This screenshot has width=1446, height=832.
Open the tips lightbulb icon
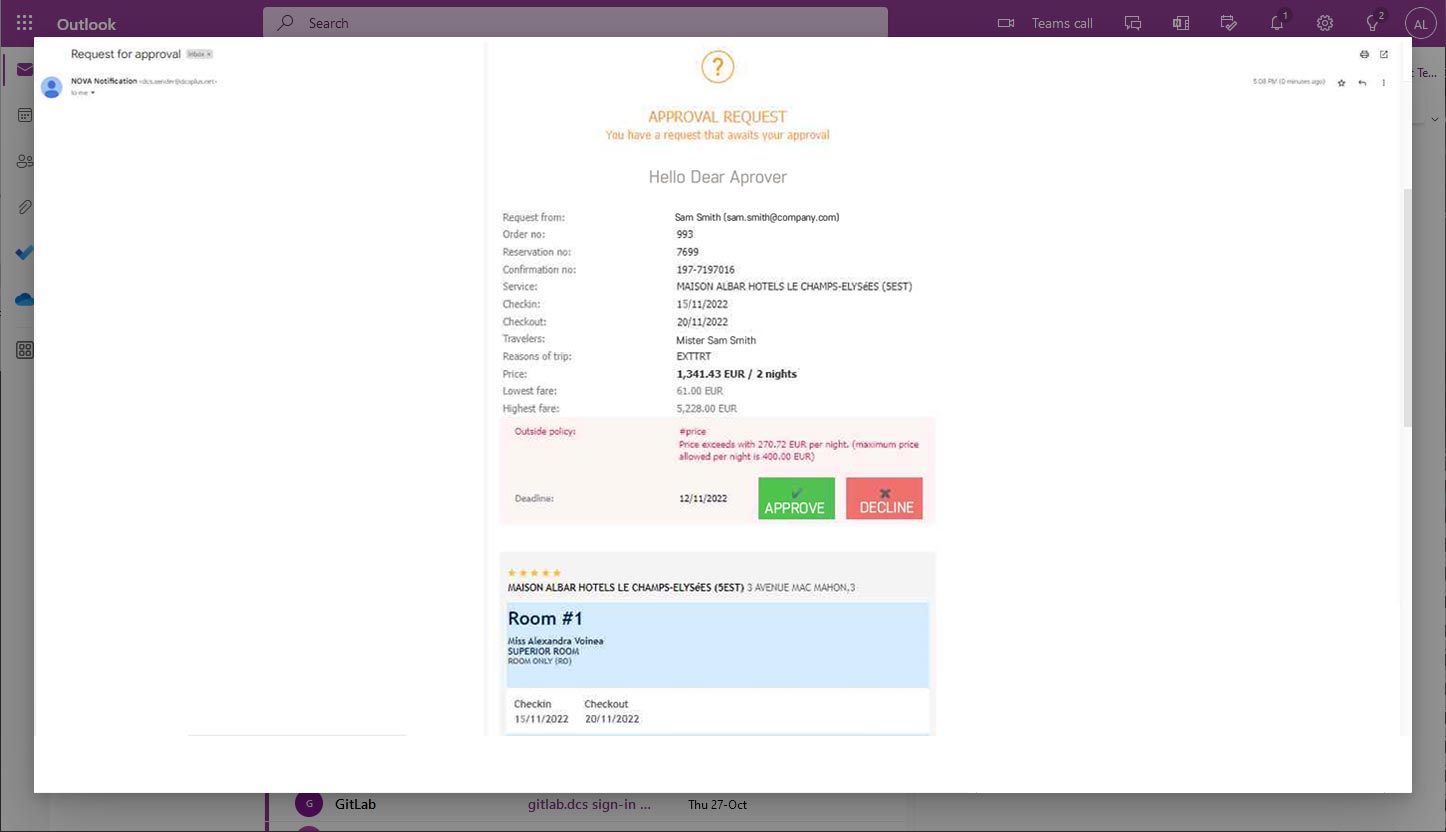click(1373, 23)
